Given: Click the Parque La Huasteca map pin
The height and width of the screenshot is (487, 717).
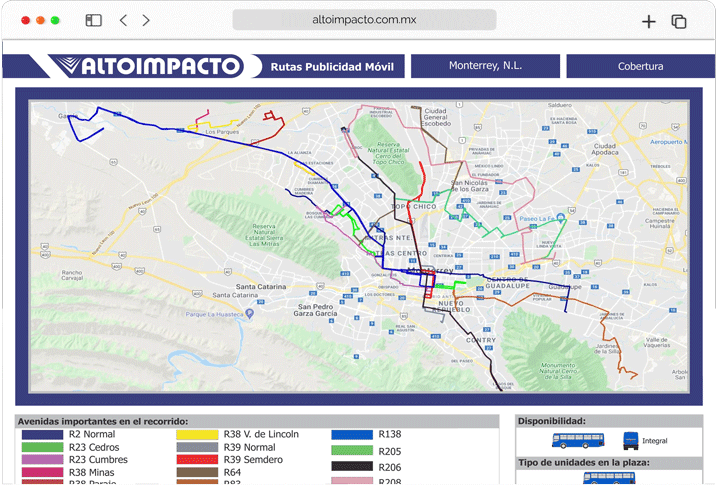Looking at the screenshot, I should [x=249, y=313].
